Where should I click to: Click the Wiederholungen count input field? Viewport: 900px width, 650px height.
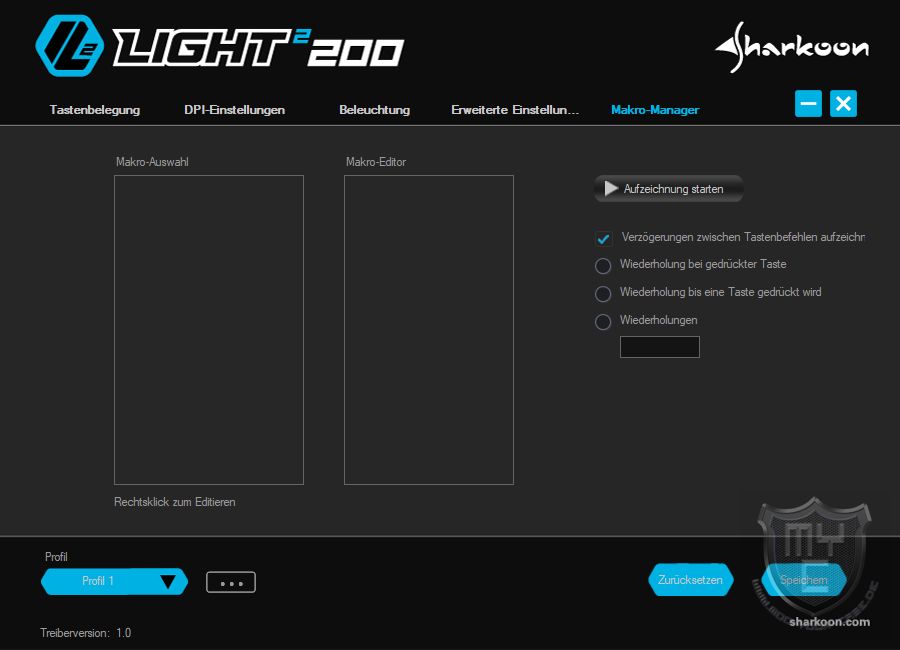click(x=659, y=347)
